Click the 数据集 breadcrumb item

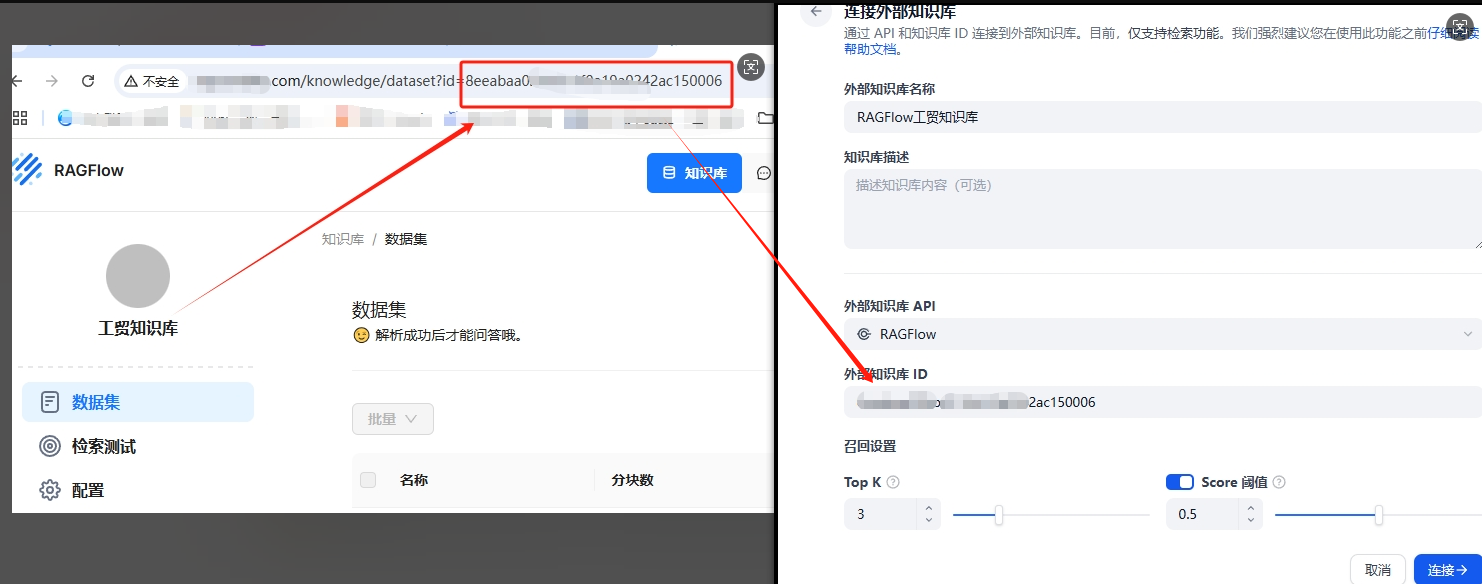(x=406, y=239)
